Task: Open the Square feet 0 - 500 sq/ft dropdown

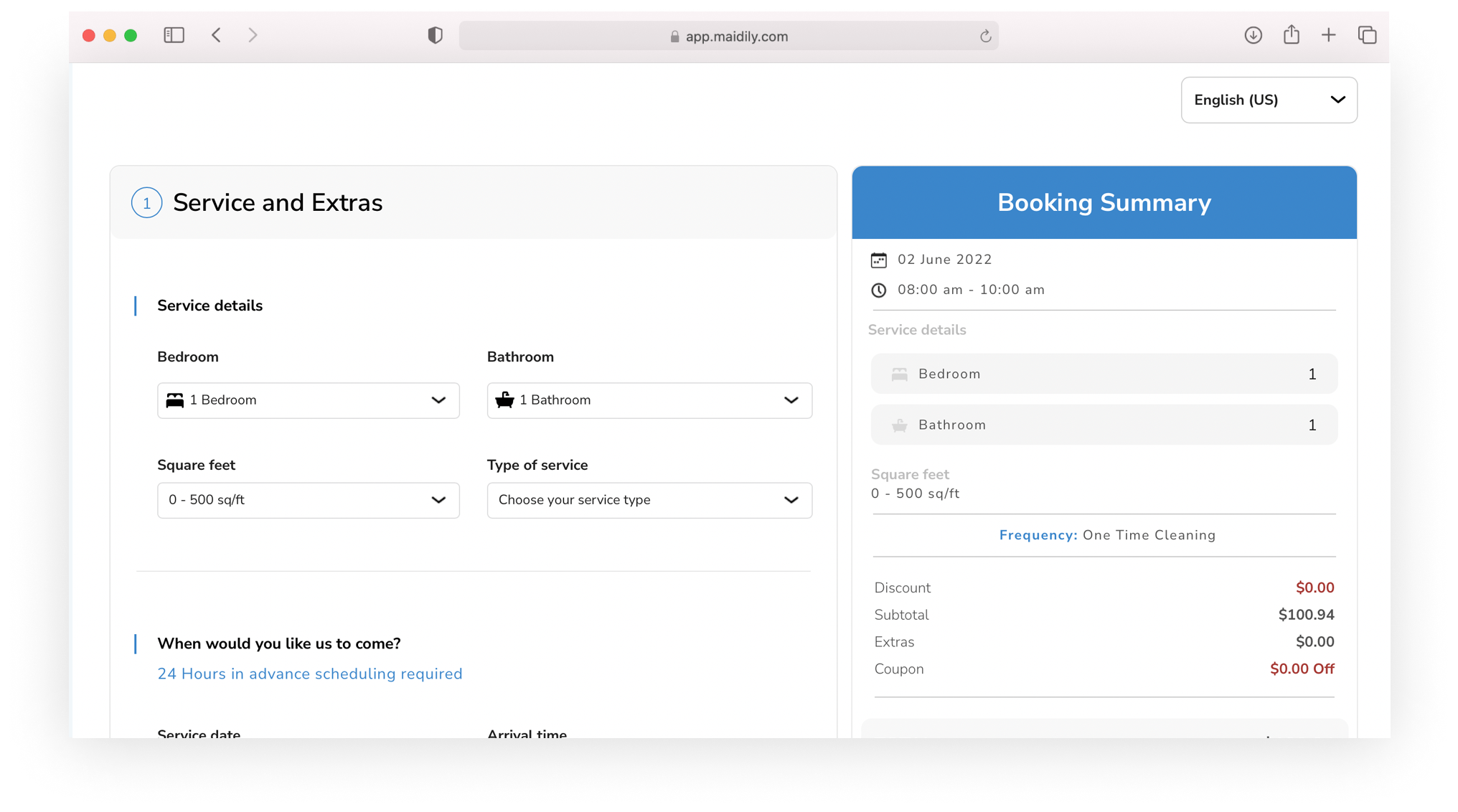Action: coord(308,500)
